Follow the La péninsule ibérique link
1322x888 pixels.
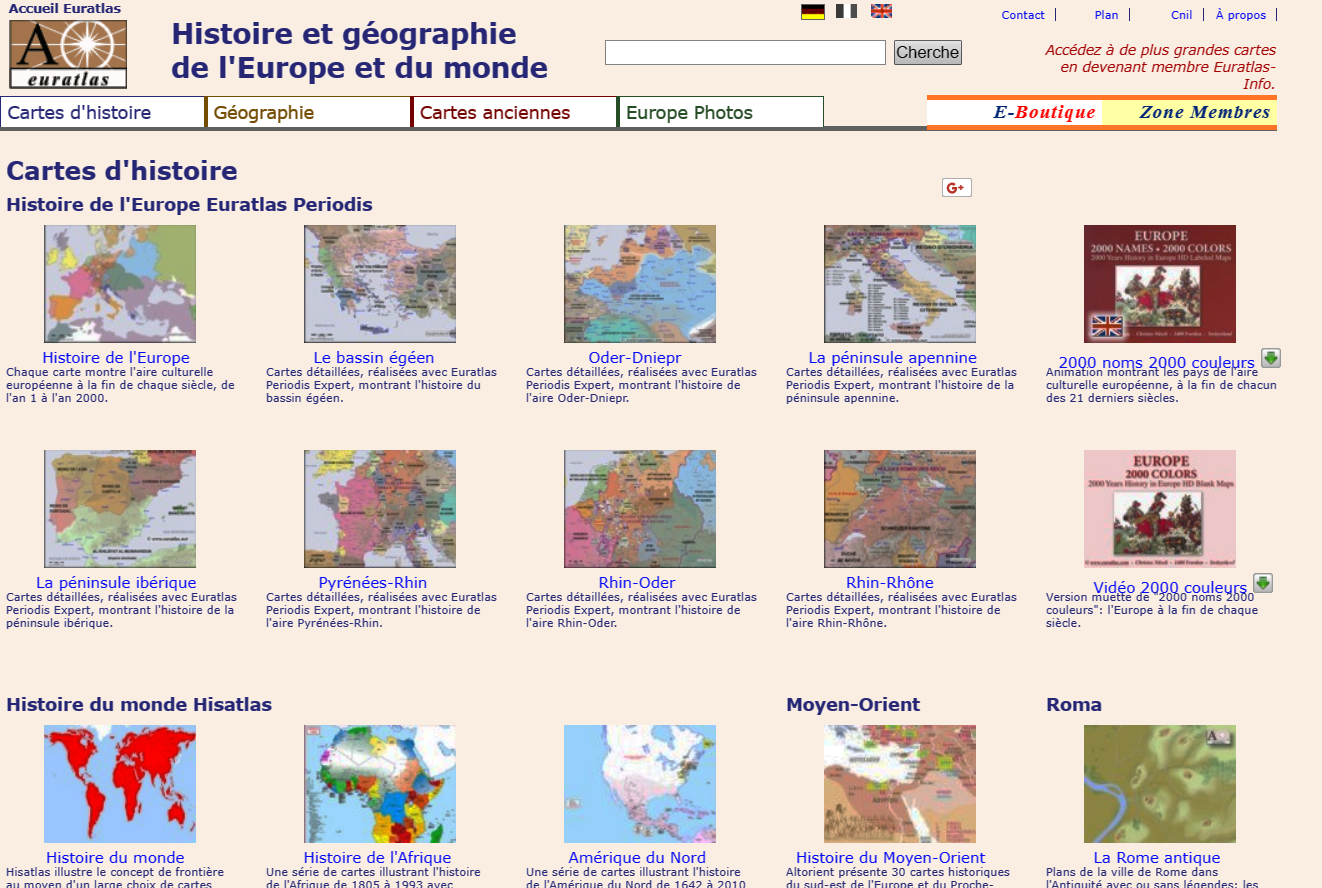coord(116,583)
